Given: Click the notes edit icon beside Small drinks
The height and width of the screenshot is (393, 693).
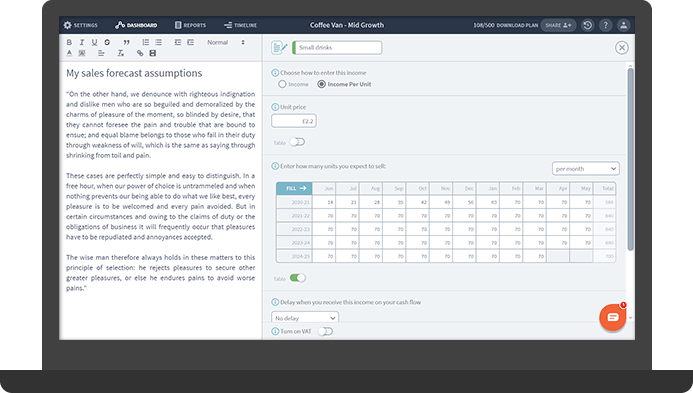Looking at the screenshot, I should [x=279, y=47].
